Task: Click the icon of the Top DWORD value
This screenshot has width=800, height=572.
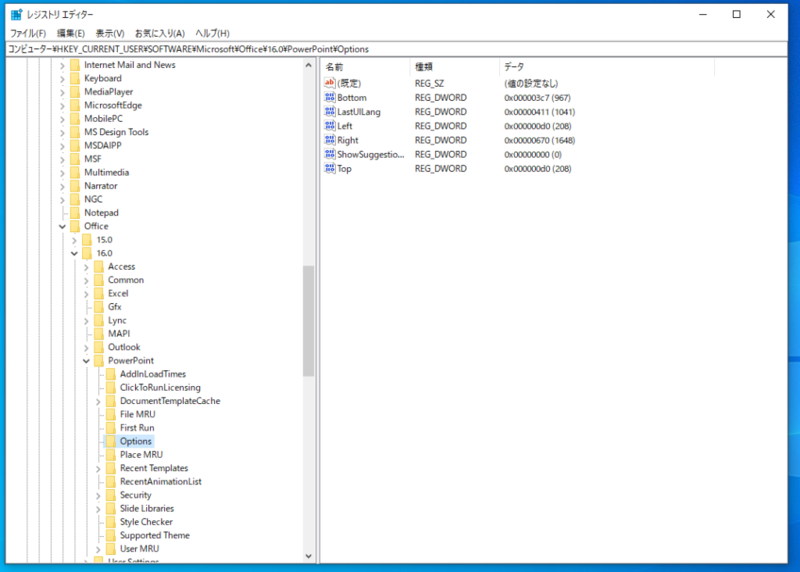Action: coord(330,168)
